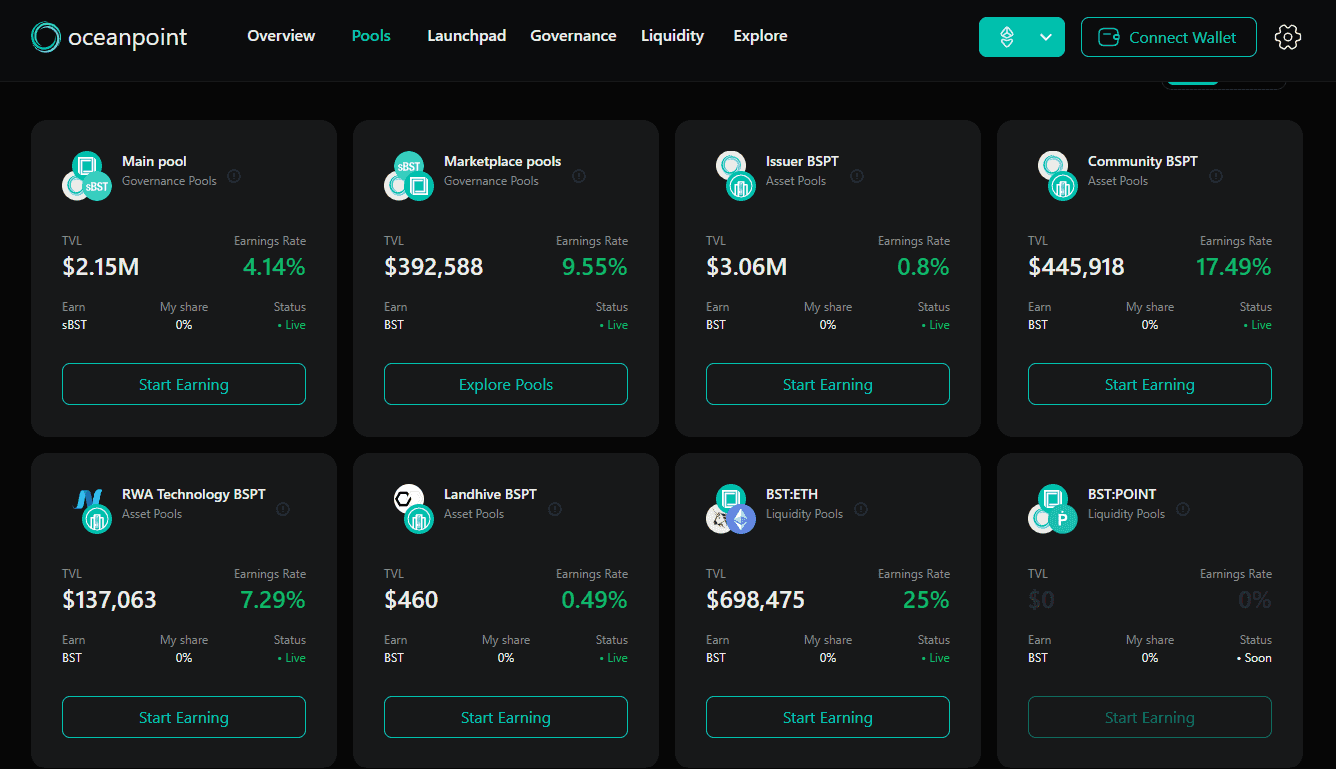This screenshot has width=1336, height=769.
Task: Navigate to the Liquidity page
Action: tap(672, 36)
